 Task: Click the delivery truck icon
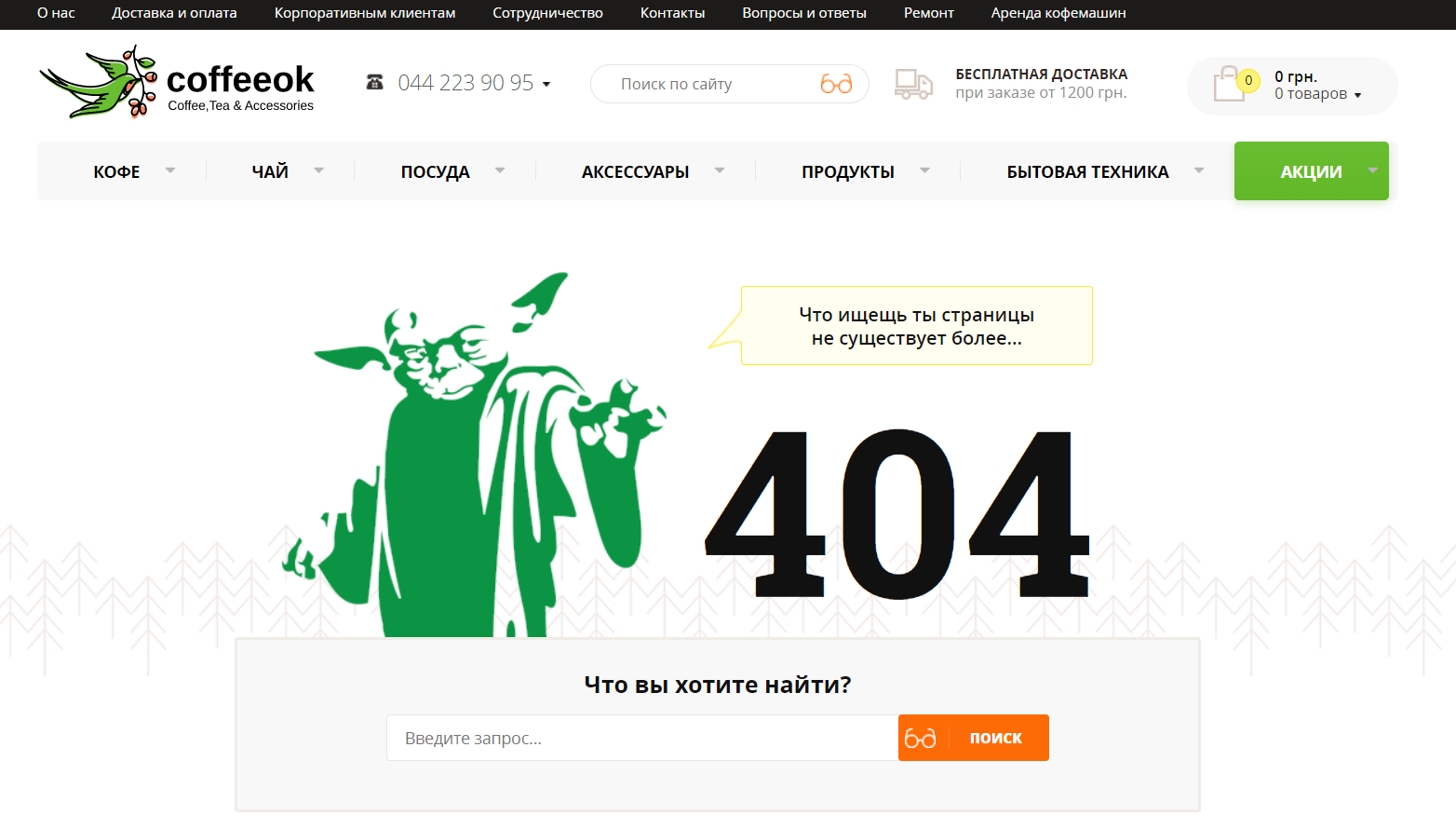coord(913,84)
